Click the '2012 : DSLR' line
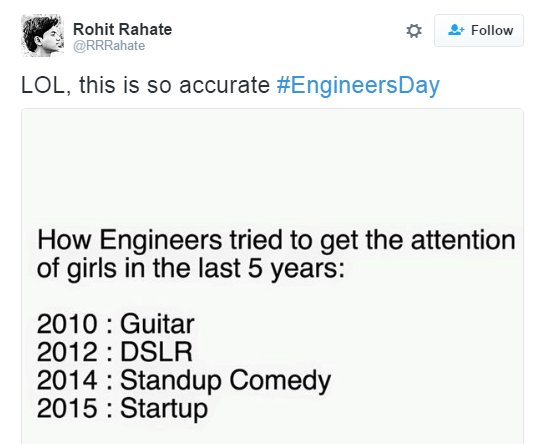The width and height of the screenshot is (547, 444). pyautogui.click(x=114, y=352)
